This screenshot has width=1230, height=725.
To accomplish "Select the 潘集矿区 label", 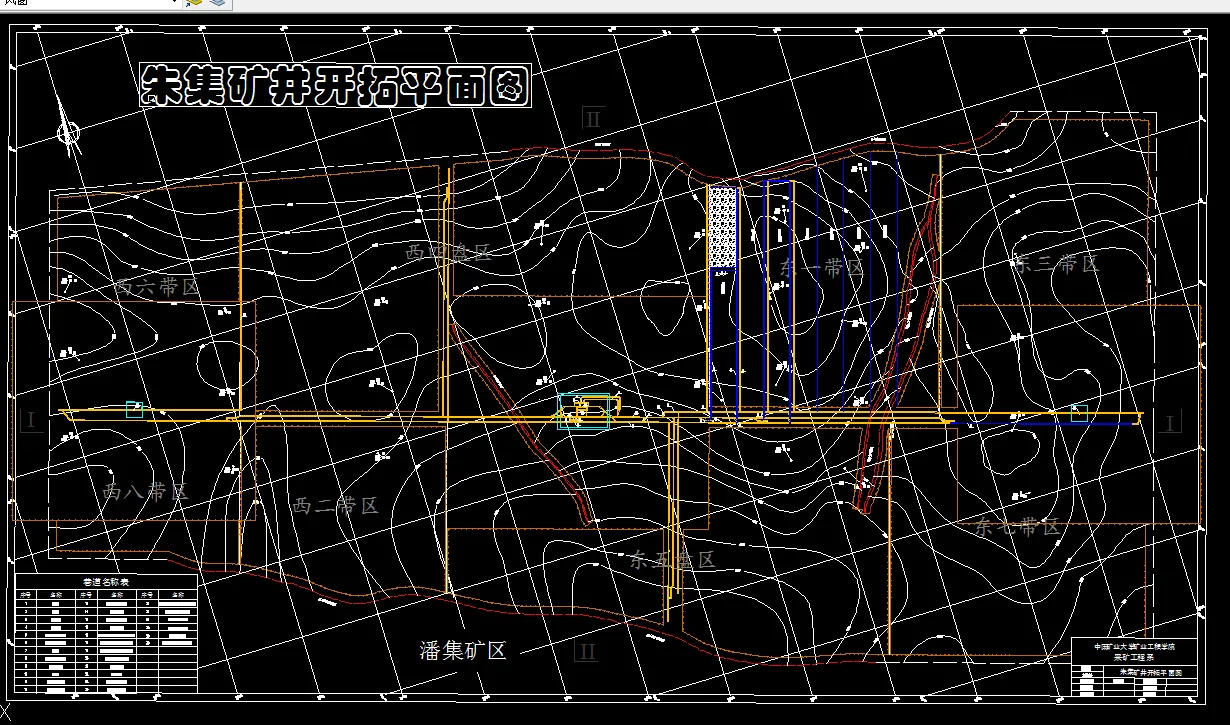I will pos(462,651).
